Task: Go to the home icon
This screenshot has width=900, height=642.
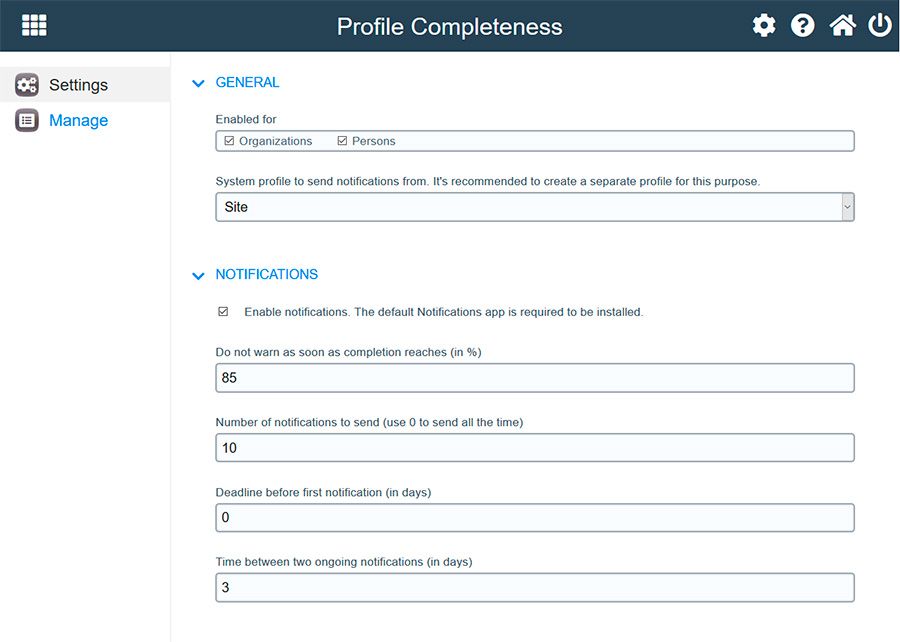Action: point(842,26)
